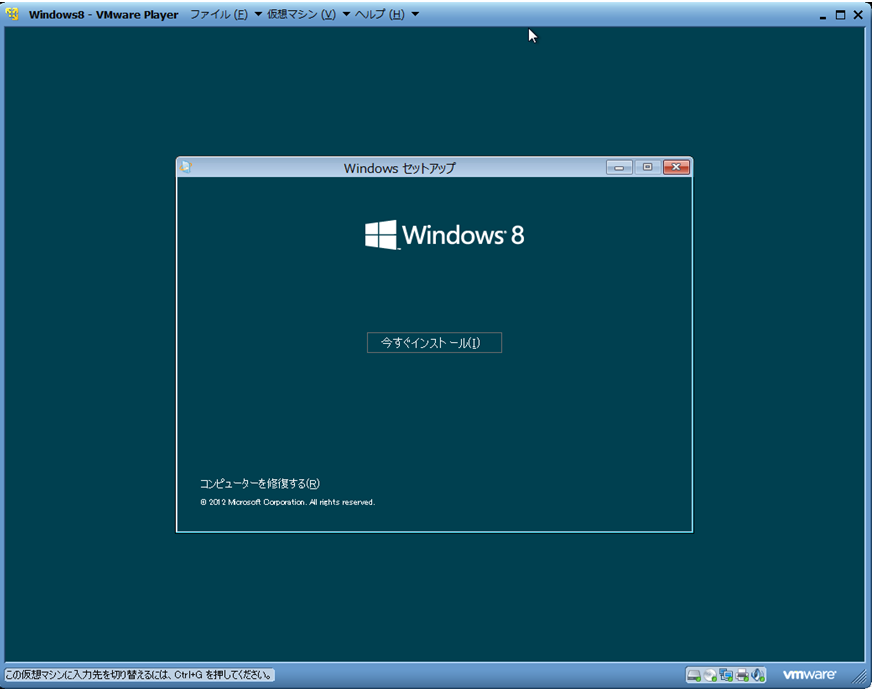Image resolution: width=872 pixels, height=692 pixels.
Task: Click the network adapter status icon
Action: point(726,675)
